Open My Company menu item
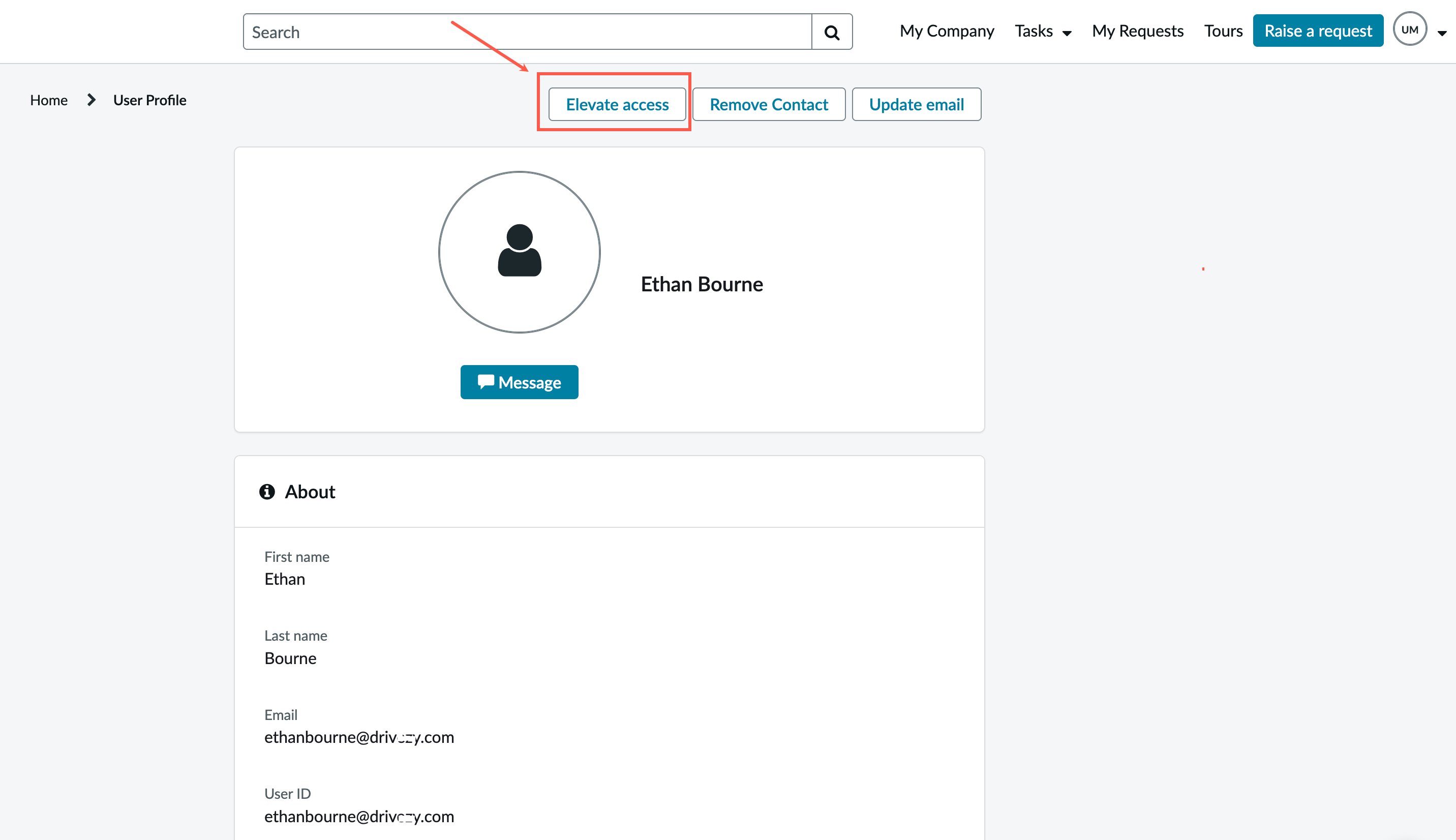This screenshot has width=1456, height=840. coord(947,31)
